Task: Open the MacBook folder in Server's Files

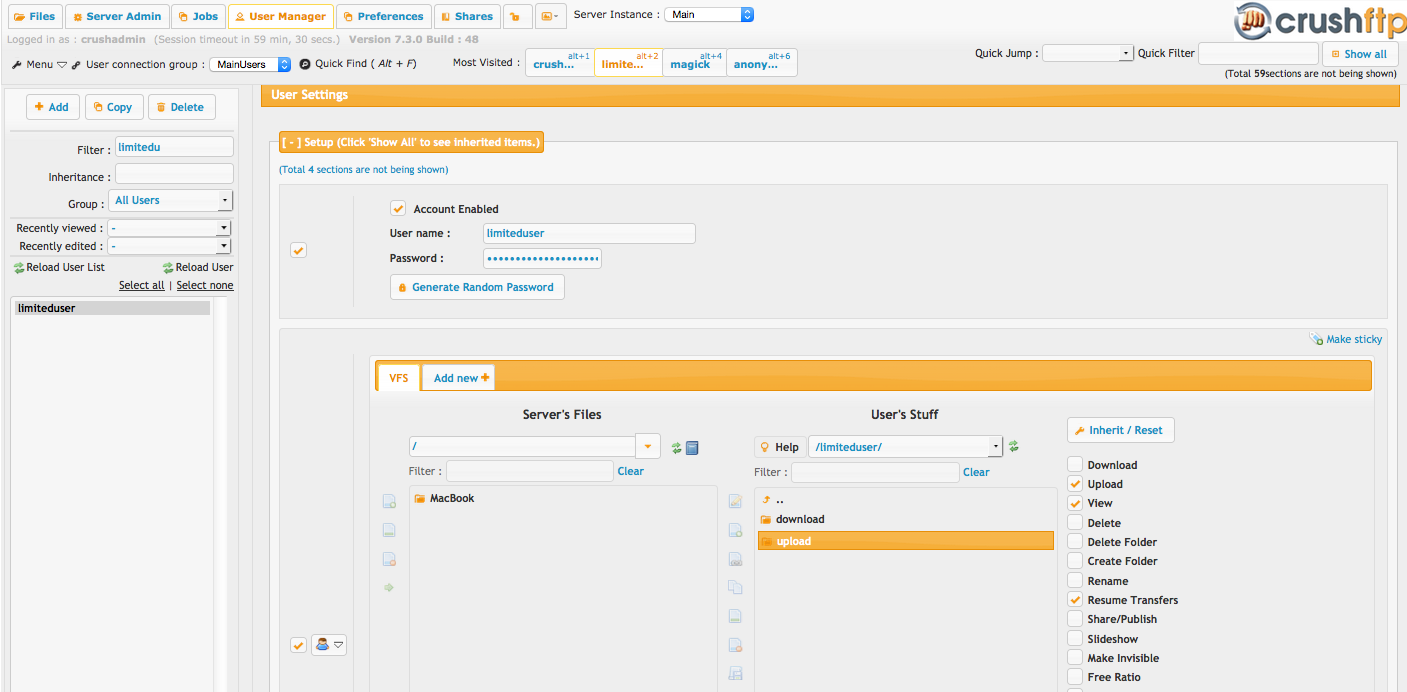Action: [444, 498]
